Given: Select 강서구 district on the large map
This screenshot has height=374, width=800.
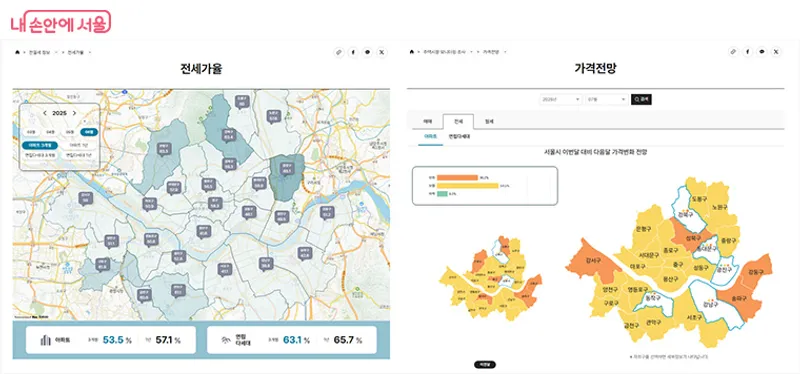Looking at the screenshot, I should pos(593,260).
